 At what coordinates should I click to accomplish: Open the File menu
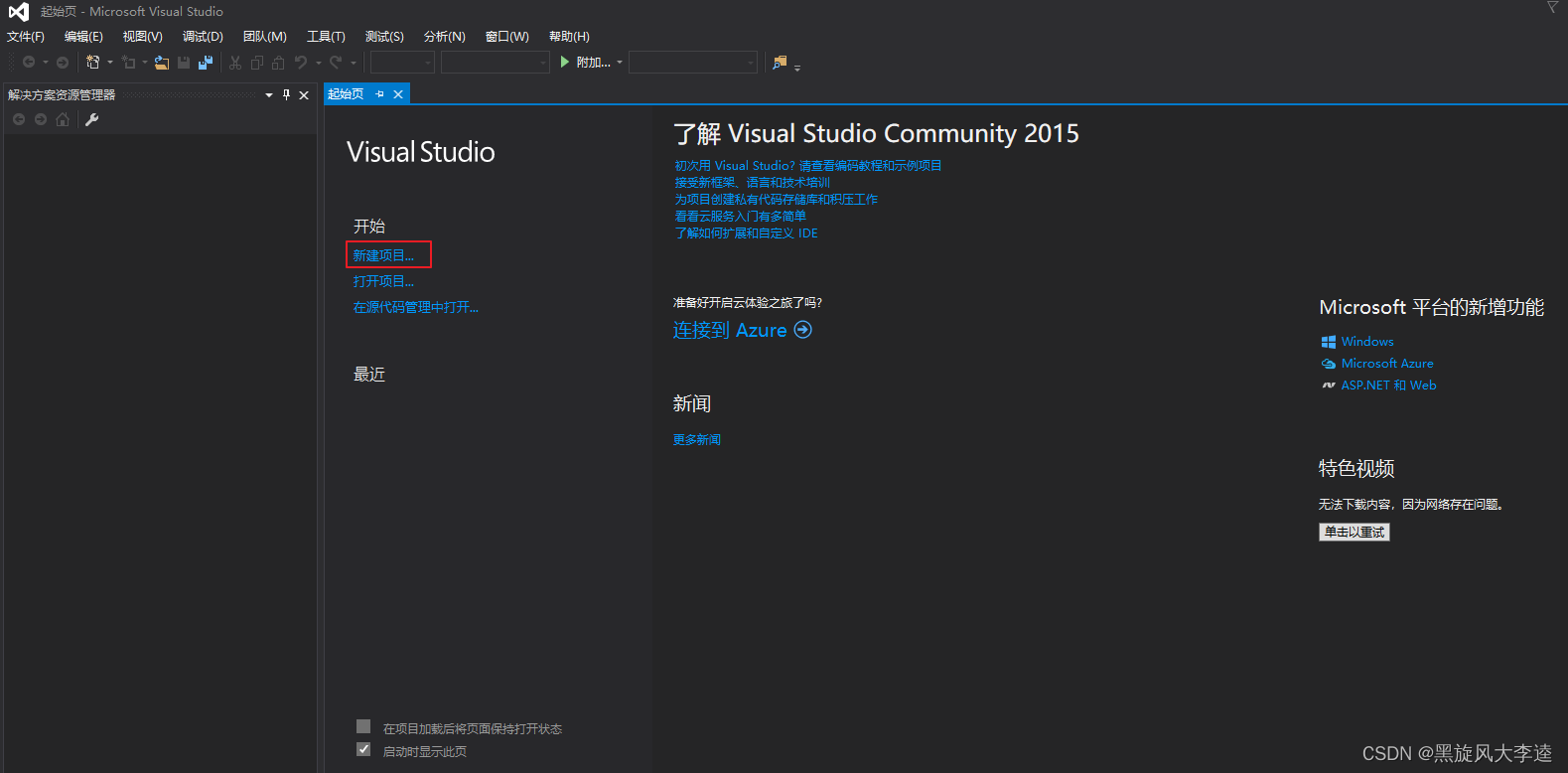click(x=26, y=37)
